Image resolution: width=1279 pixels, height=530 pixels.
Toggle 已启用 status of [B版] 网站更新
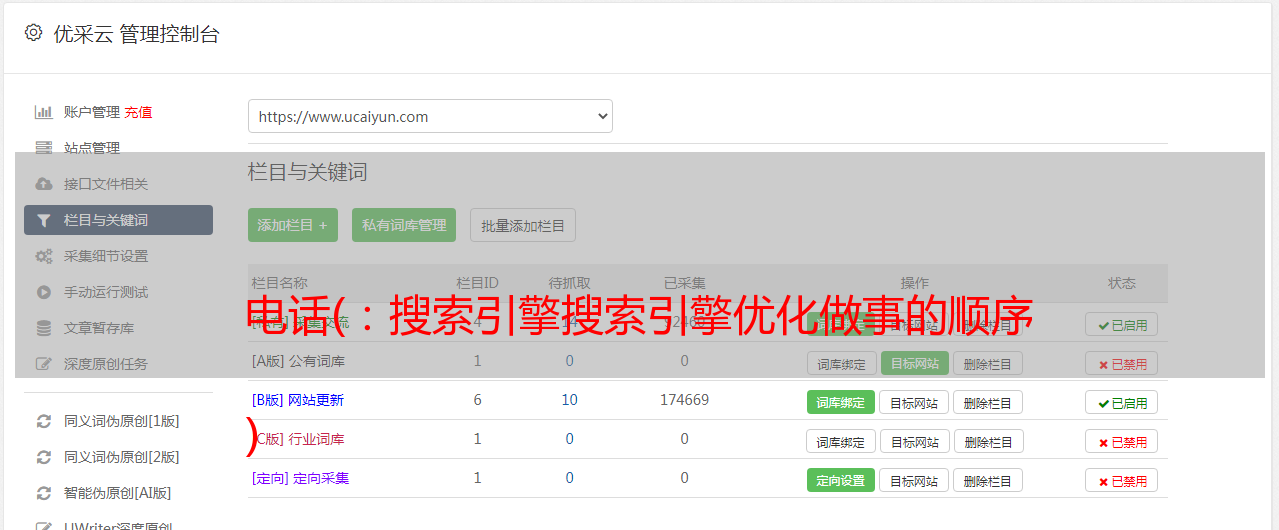(x=1122, y=402)
